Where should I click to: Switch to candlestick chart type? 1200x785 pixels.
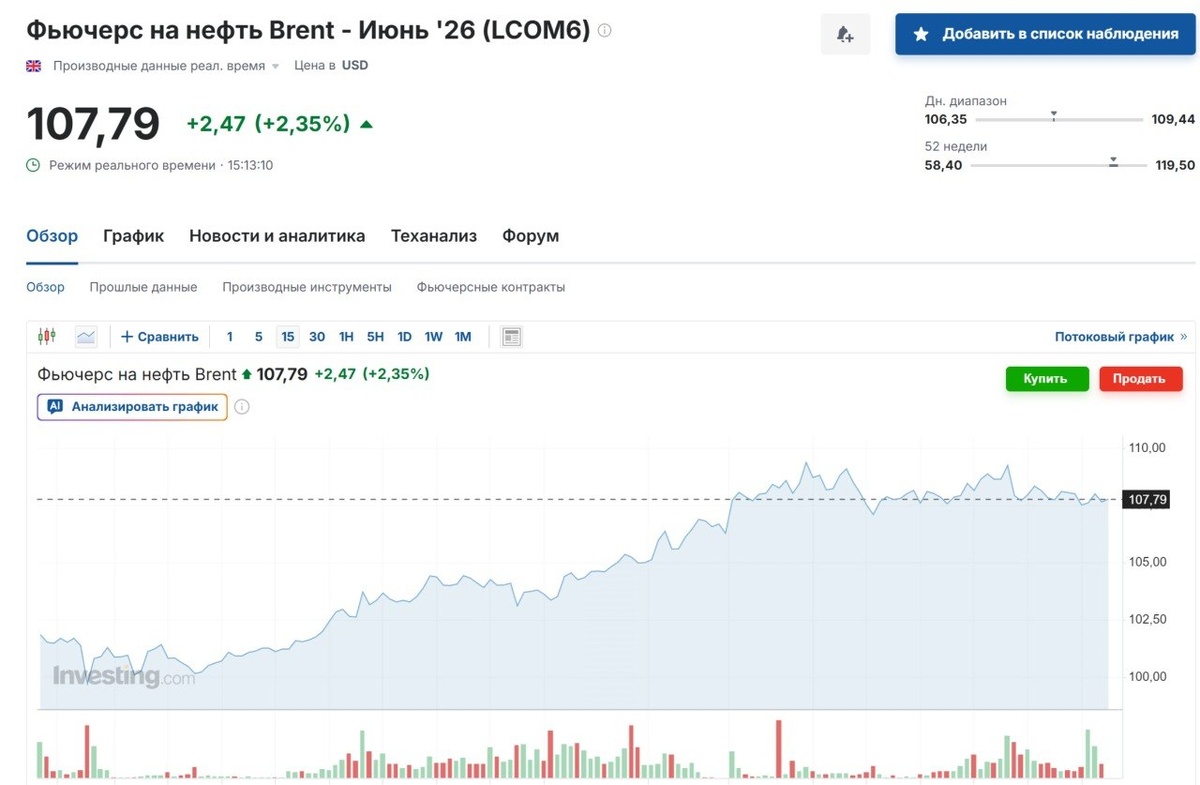pos(46,337)
